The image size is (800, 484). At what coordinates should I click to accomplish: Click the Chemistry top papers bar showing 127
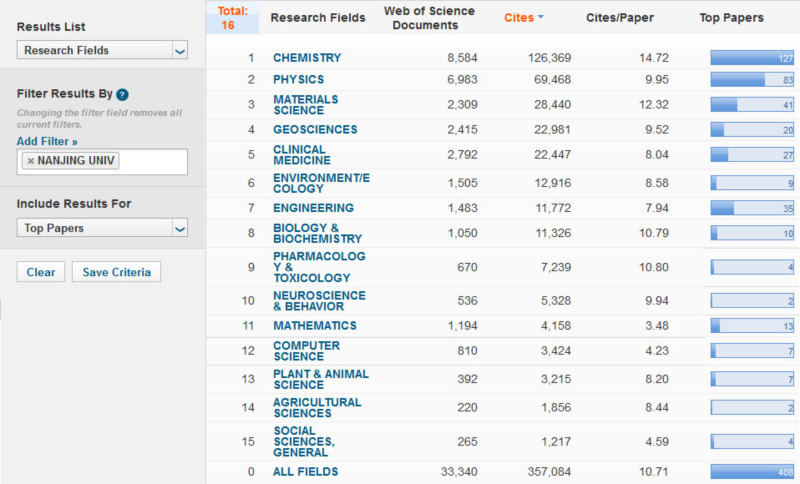(x=752, y=58)
